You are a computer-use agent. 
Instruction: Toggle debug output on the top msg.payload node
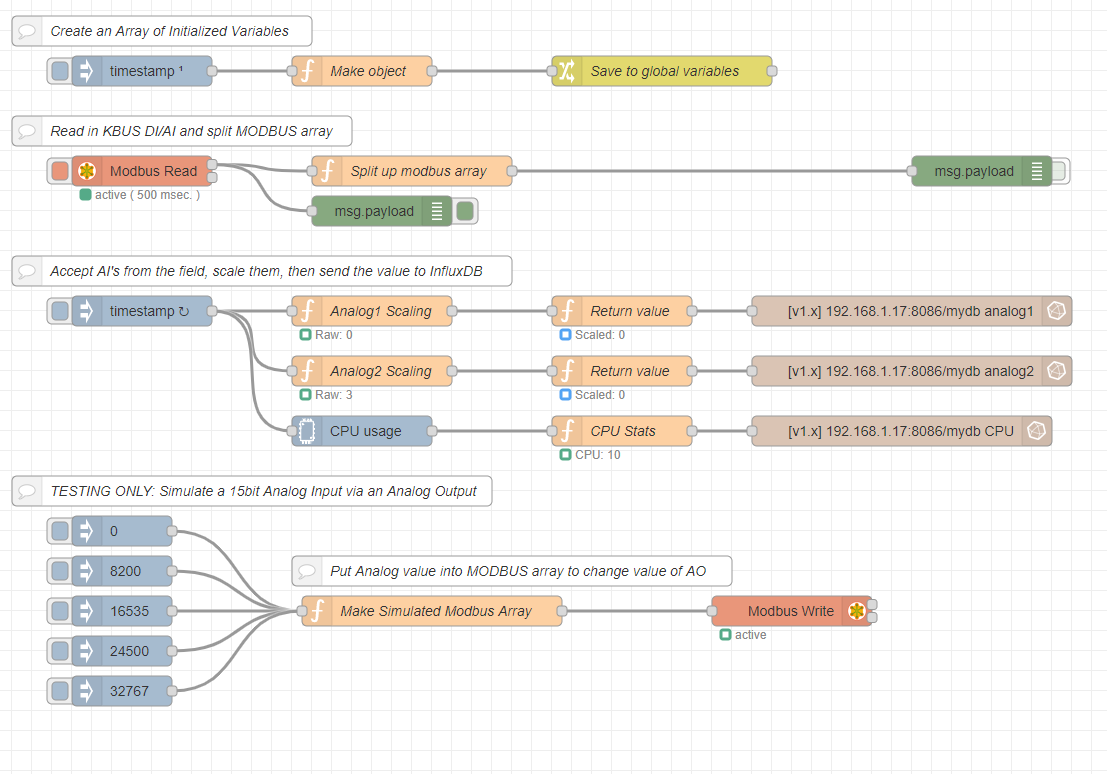pyautogui.click(x=1057, y=170)
